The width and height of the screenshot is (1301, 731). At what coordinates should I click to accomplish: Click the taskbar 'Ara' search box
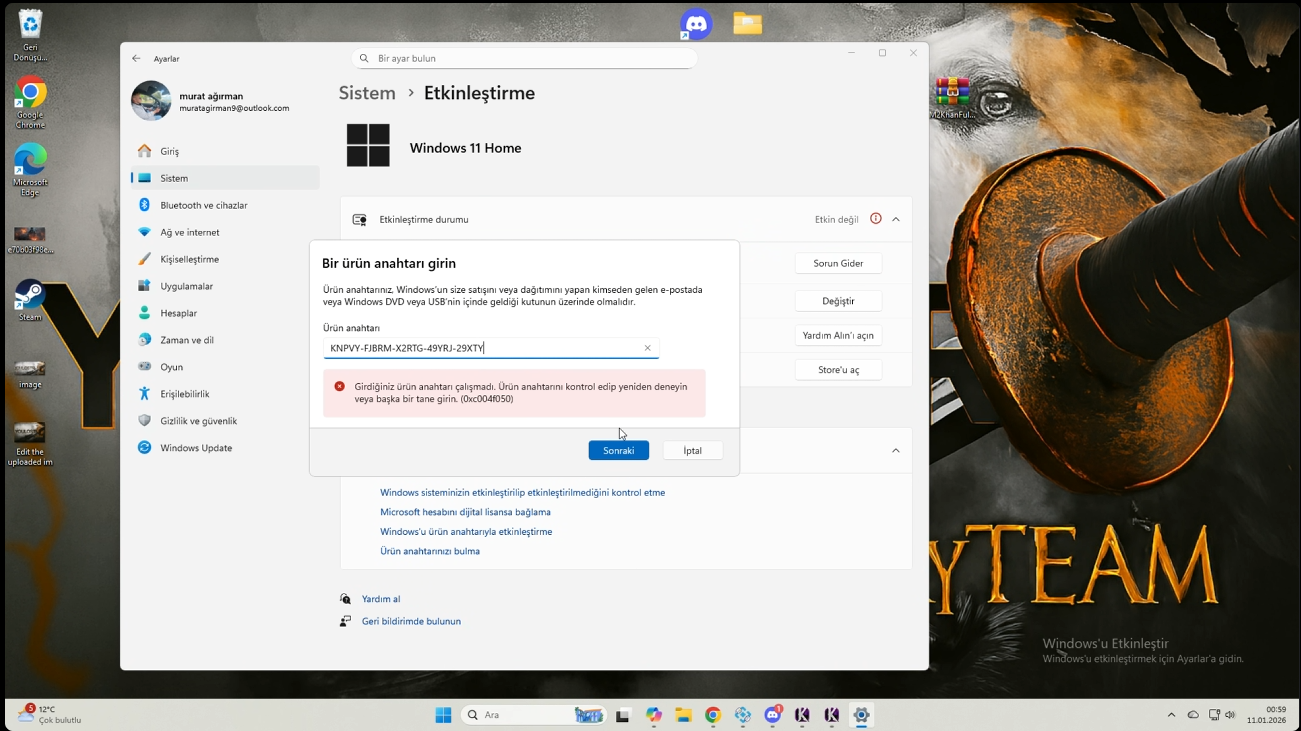(535, 715)
